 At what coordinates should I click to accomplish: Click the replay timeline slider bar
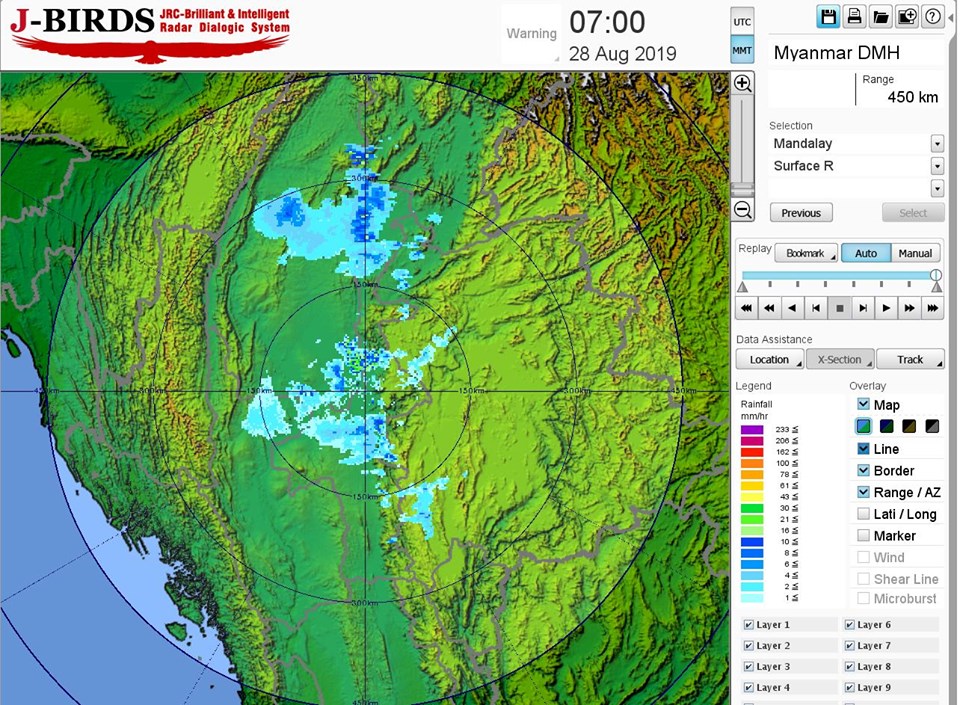point(838,275)
